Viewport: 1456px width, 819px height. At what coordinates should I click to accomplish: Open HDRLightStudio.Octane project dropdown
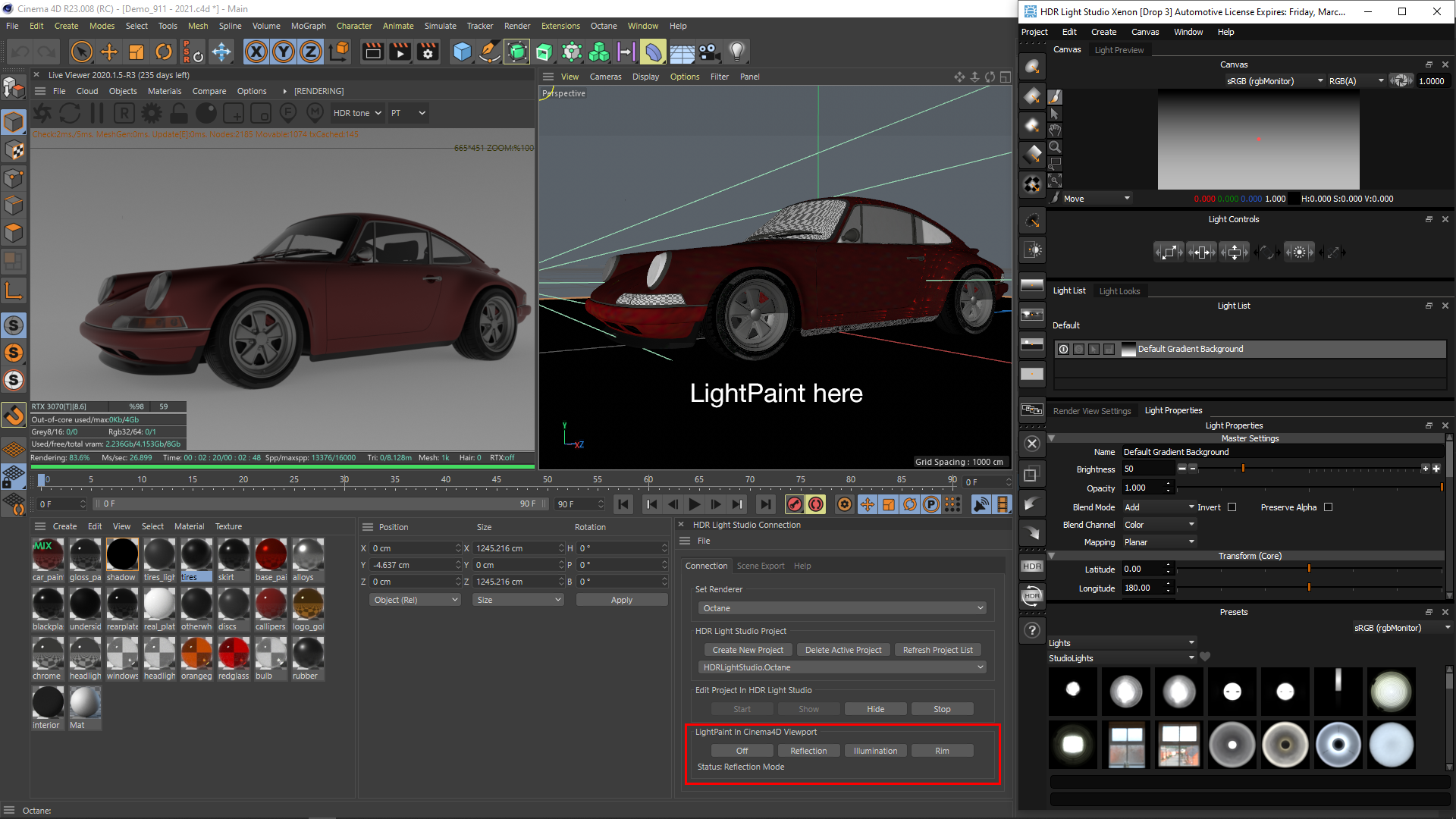point(843,667)
